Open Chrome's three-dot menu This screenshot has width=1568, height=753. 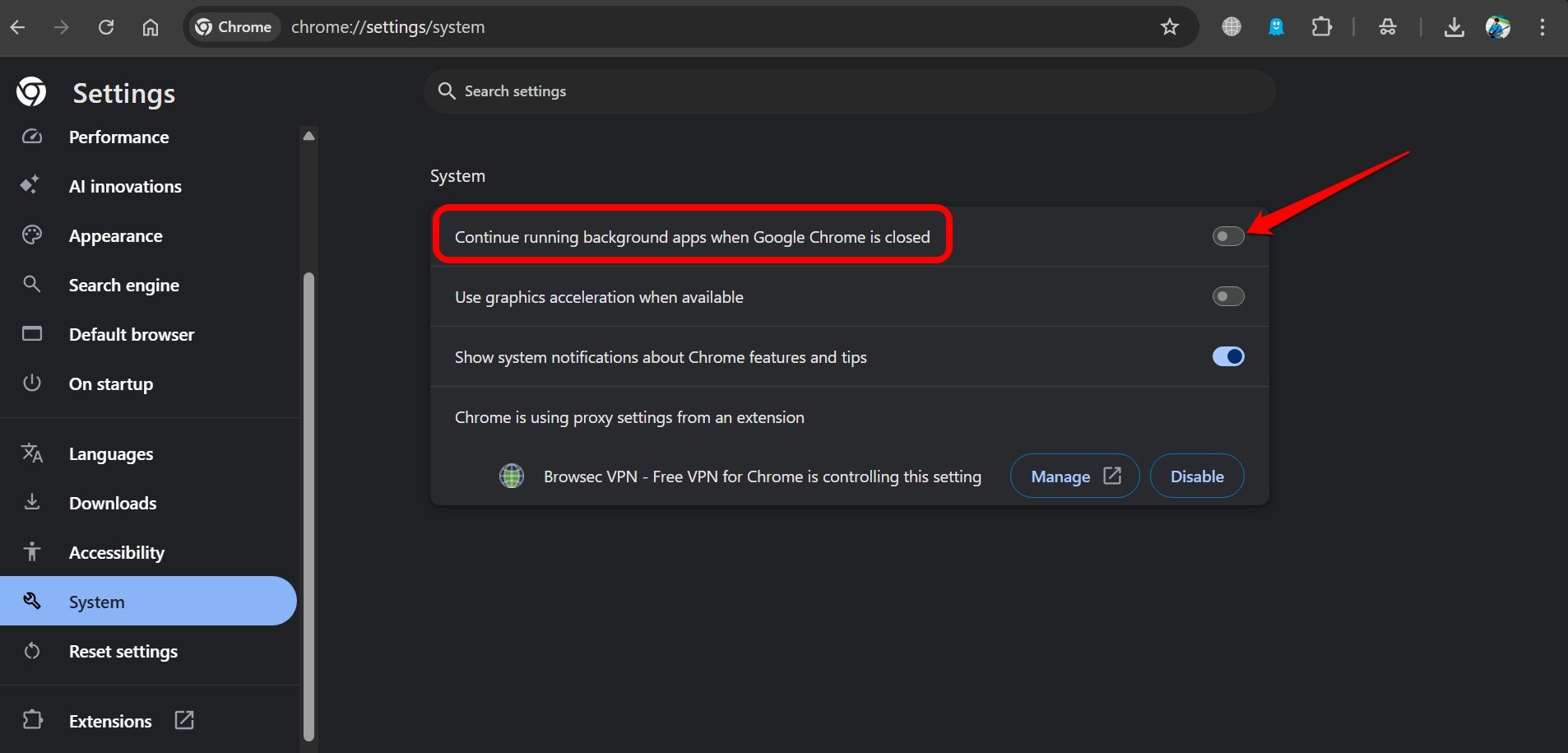tap(1542, 27)
